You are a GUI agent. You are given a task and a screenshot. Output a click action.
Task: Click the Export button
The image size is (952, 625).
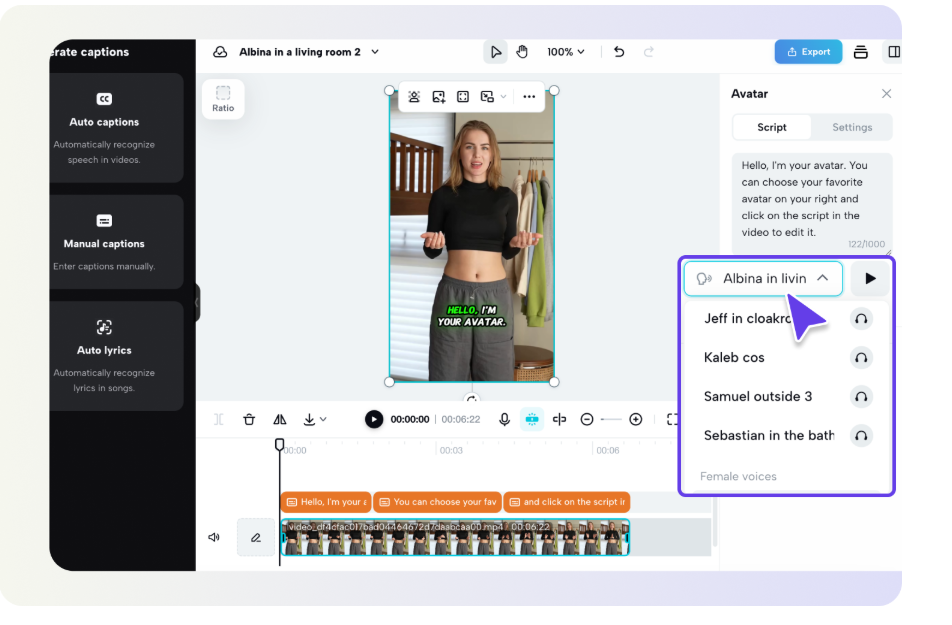click(808, 52)
